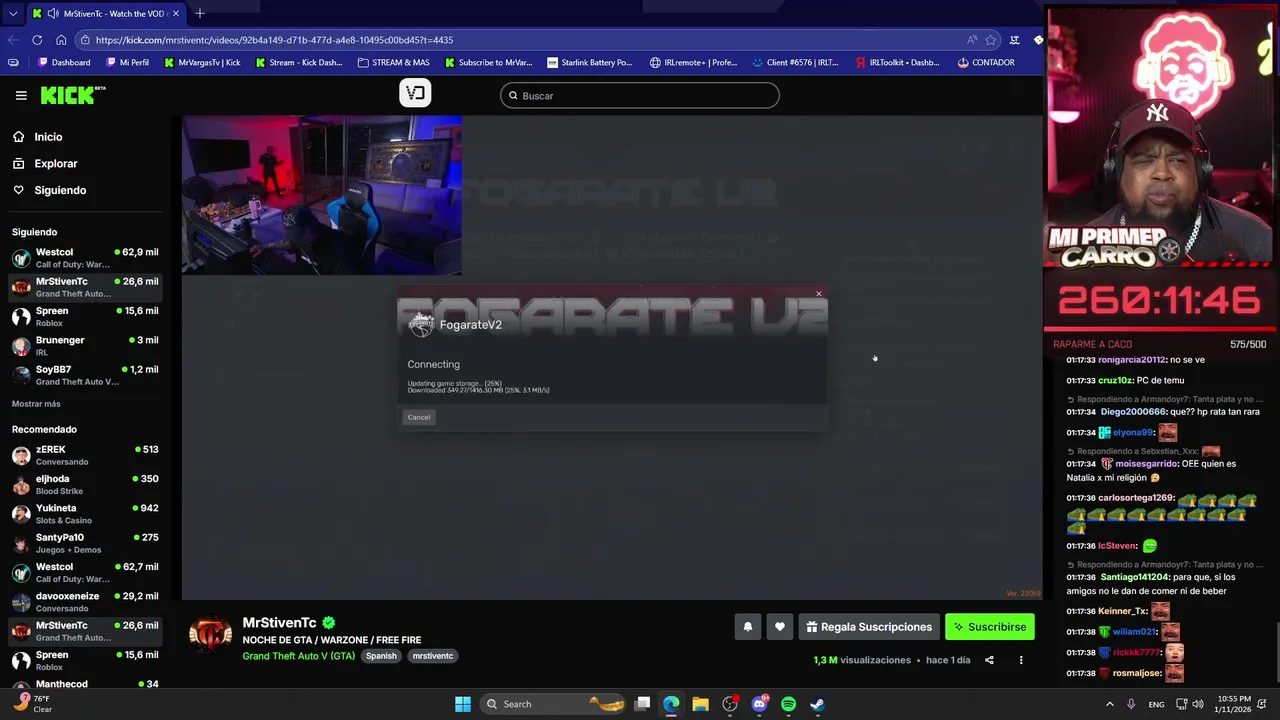
Task: Open OBS Studio from taskbar
Action: [730, 704]
